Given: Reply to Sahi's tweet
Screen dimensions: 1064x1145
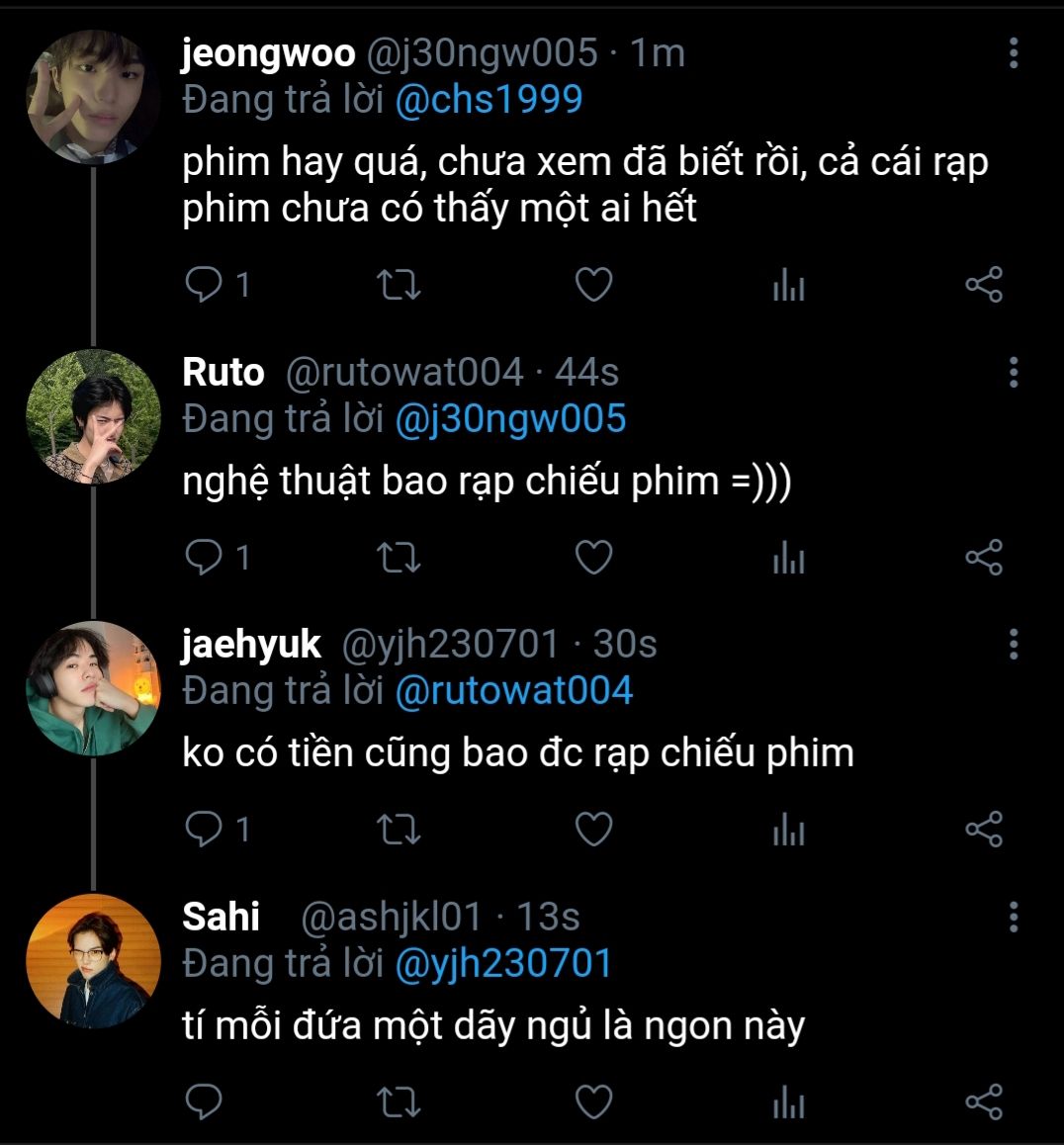Looking at the screenshot, I should tap(205, 1101).
